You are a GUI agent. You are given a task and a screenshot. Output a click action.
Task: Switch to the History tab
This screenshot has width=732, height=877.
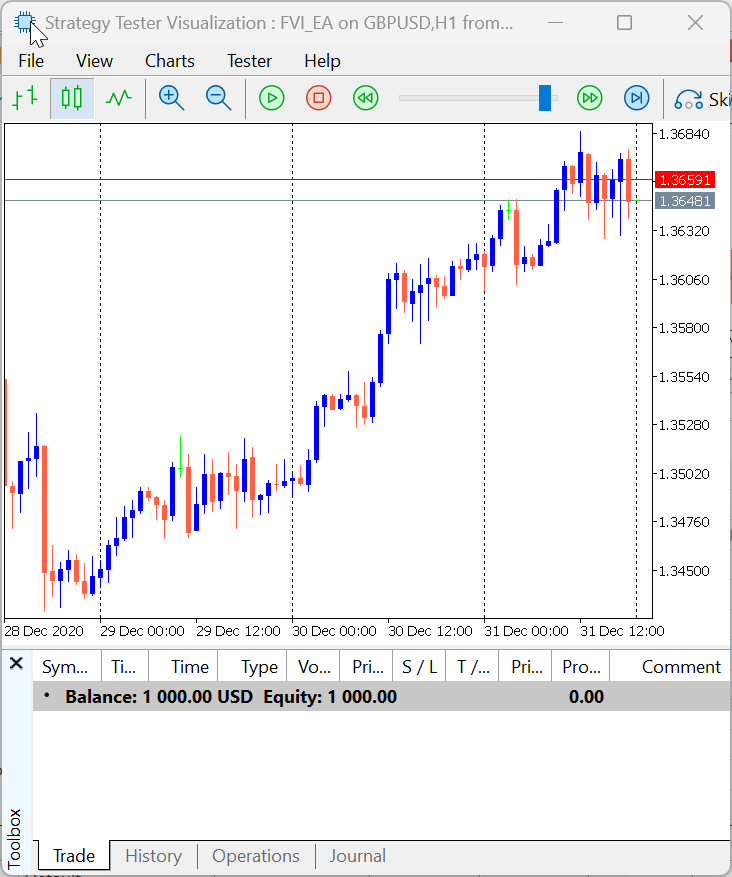[x=153, y=856]
